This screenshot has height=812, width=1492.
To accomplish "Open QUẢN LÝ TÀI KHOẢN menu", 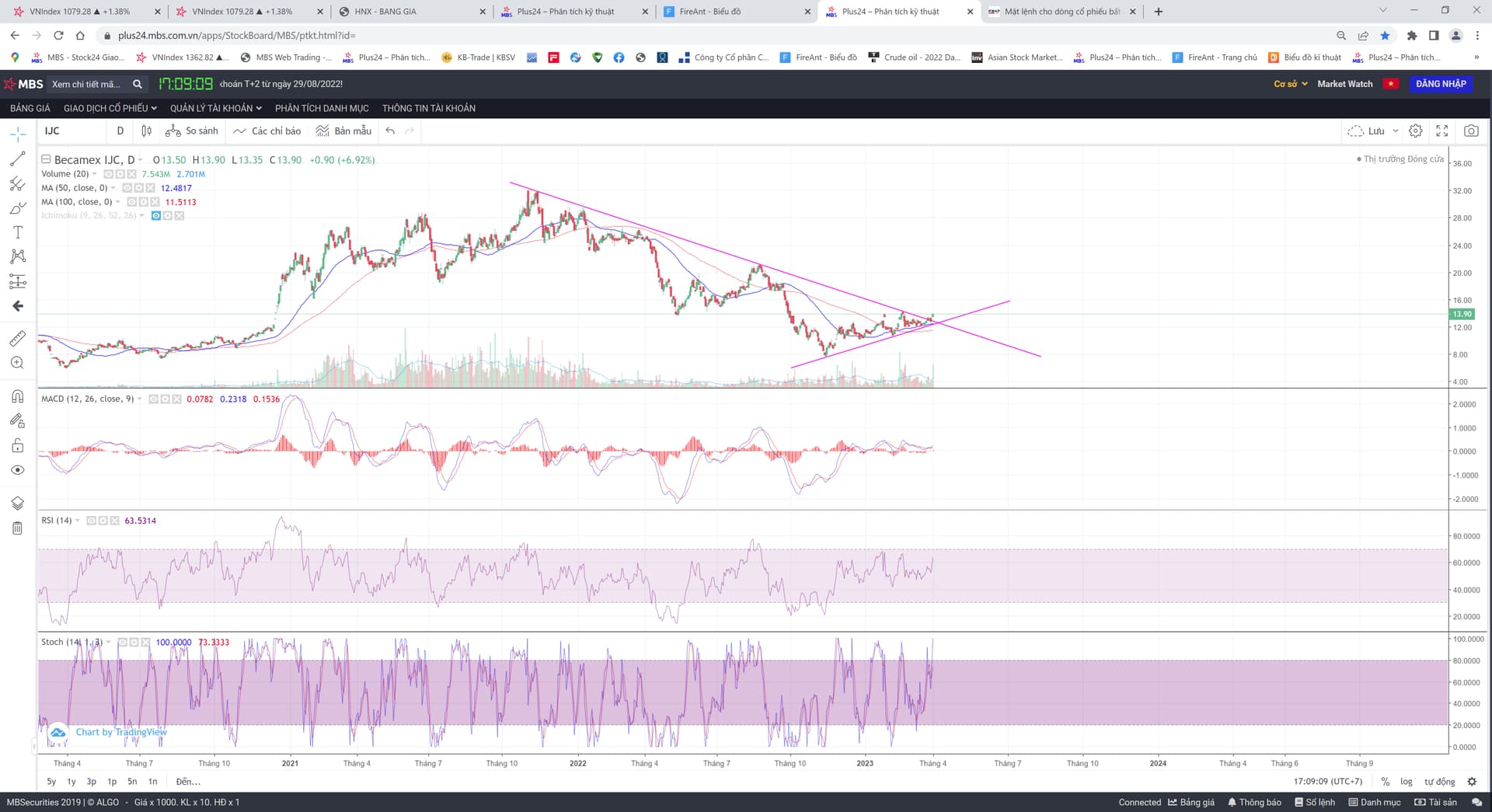I will tap(216, 108).
